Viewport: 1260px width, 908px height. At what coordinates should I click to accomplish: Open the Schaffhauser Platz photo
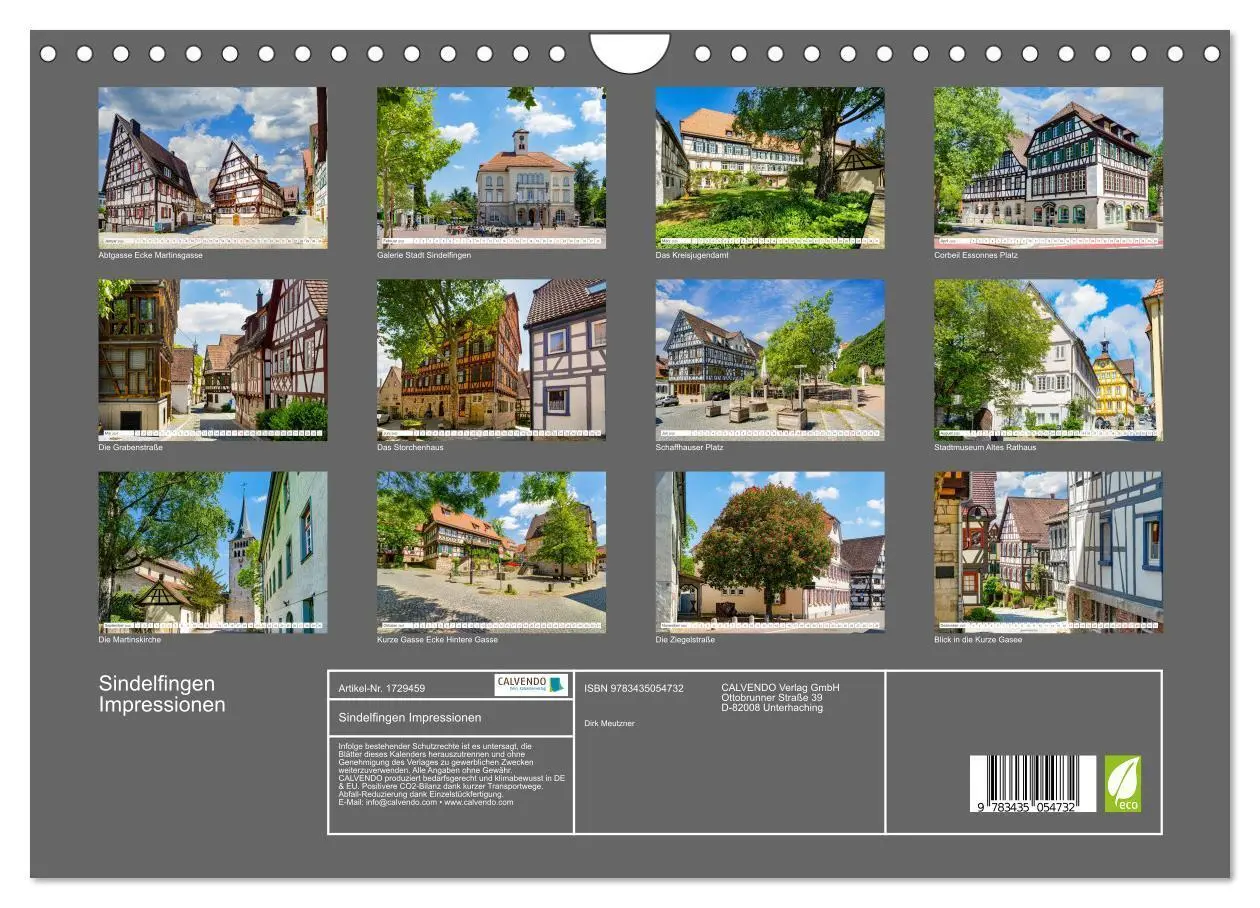(x=770, y=360)
